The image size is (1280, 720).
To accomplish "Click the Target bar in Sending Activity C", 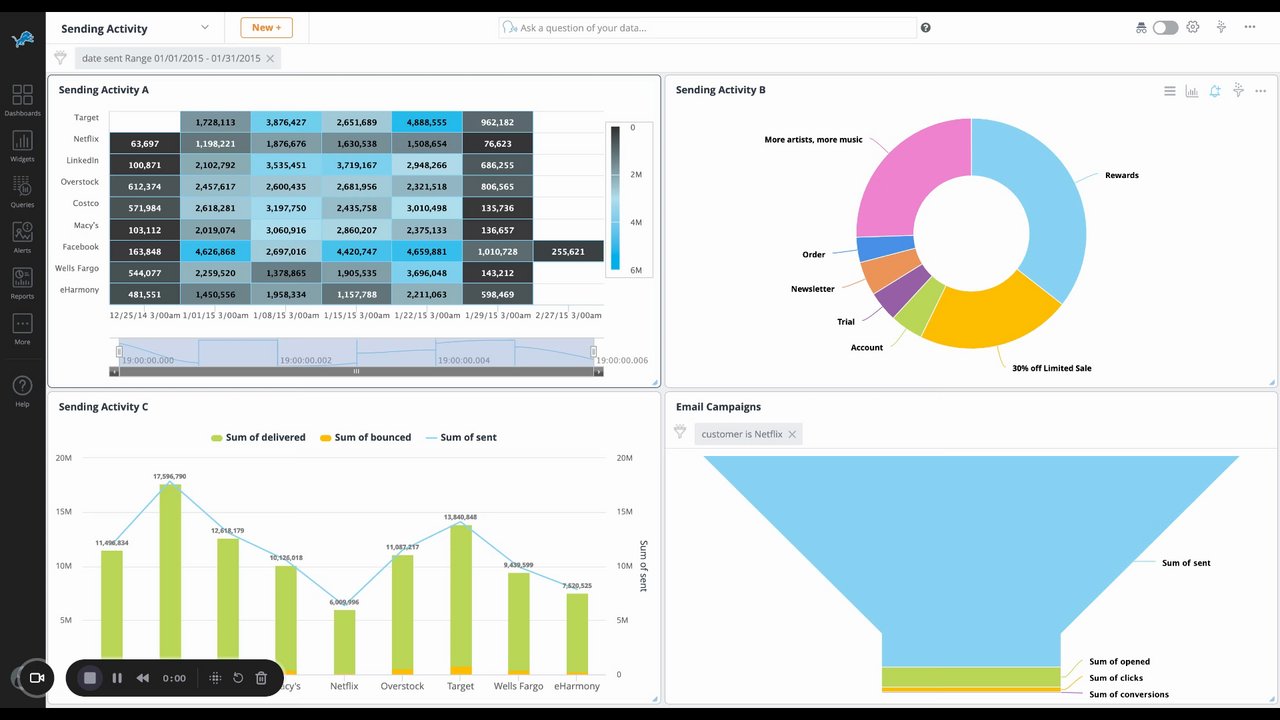I will pos(461,599).
